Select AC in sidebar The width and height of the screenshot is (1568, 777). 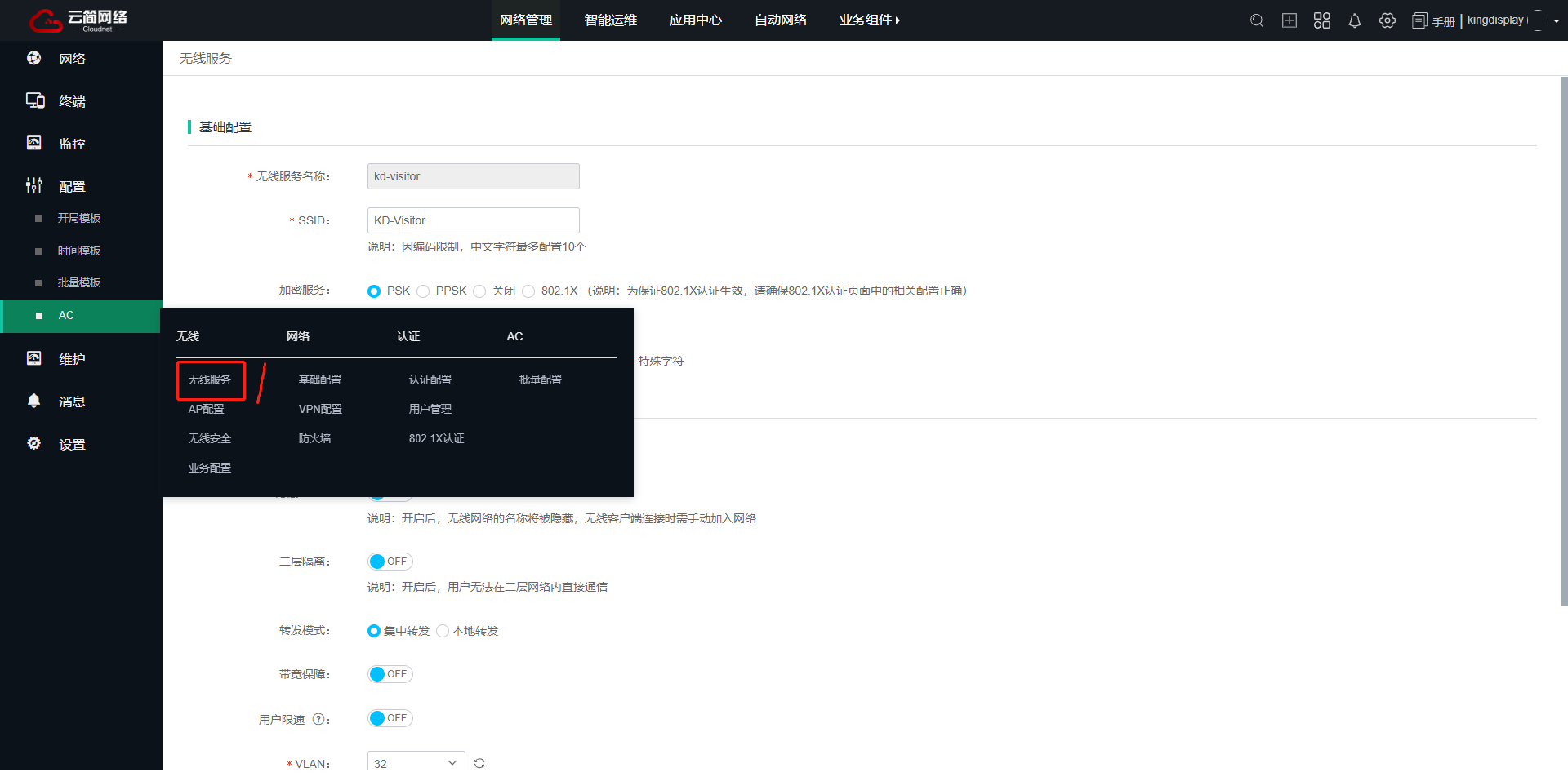[82, 316]
